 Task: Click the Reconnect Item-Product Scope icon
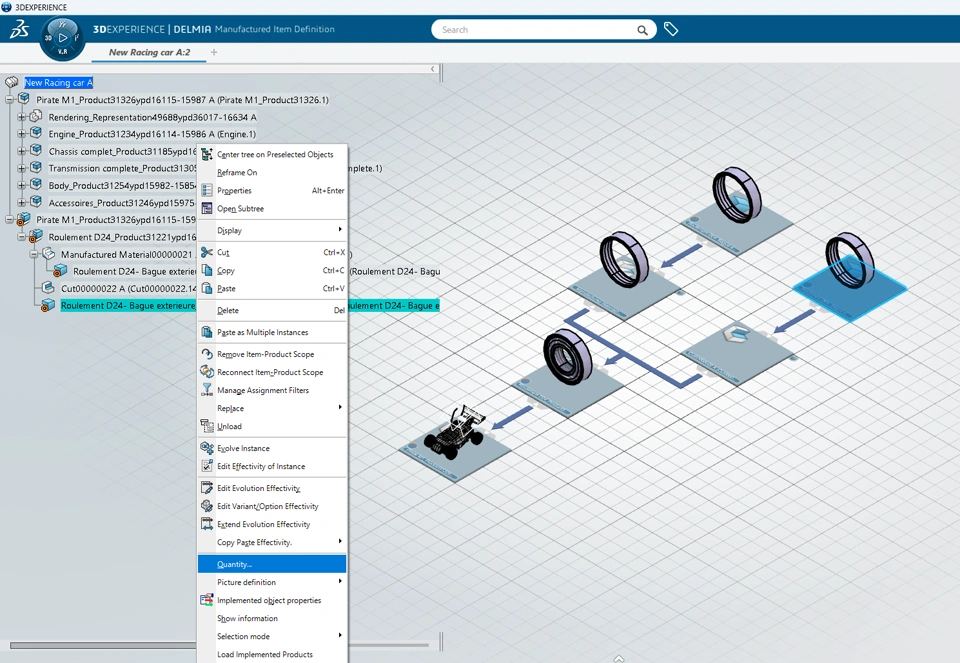tap(207, 372)
